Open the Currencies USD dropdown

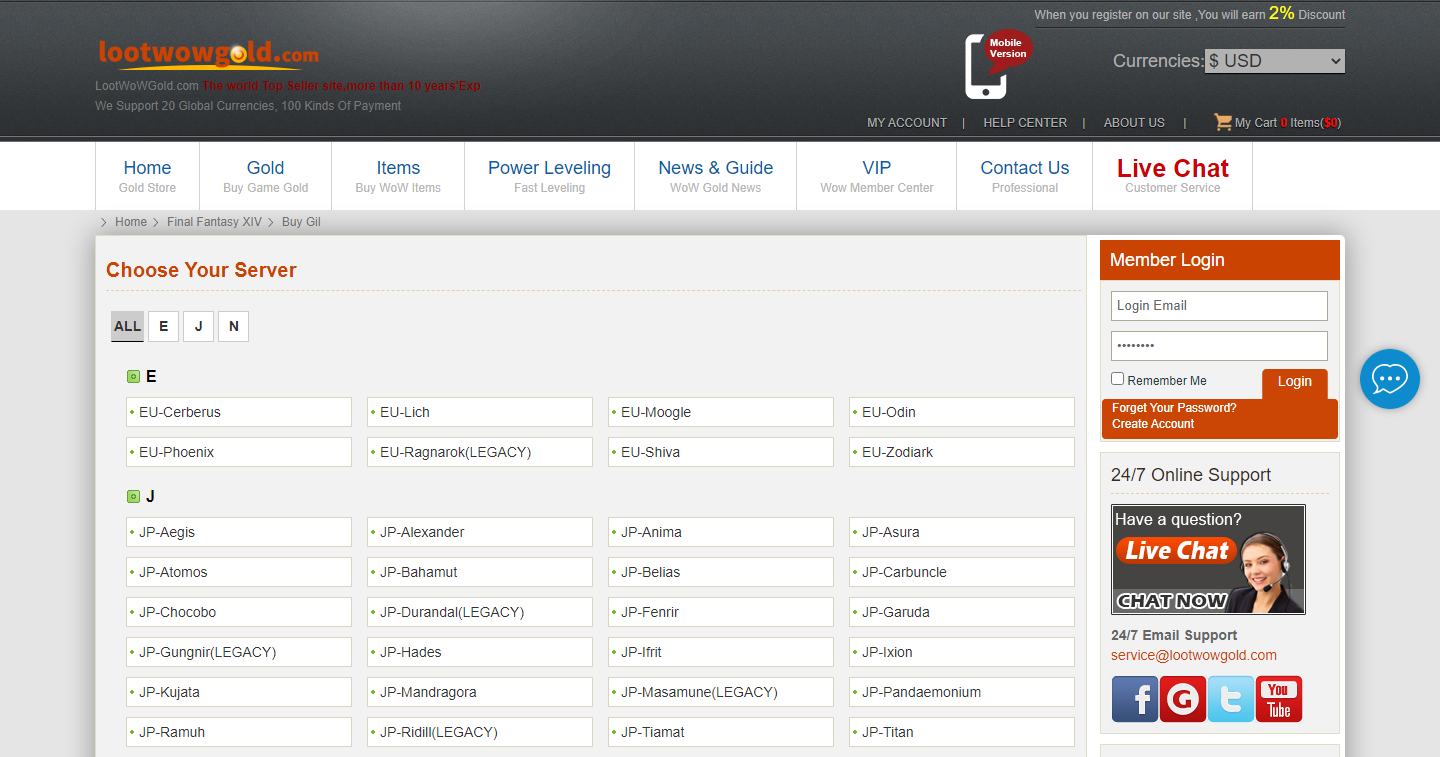pos(1274,61)
